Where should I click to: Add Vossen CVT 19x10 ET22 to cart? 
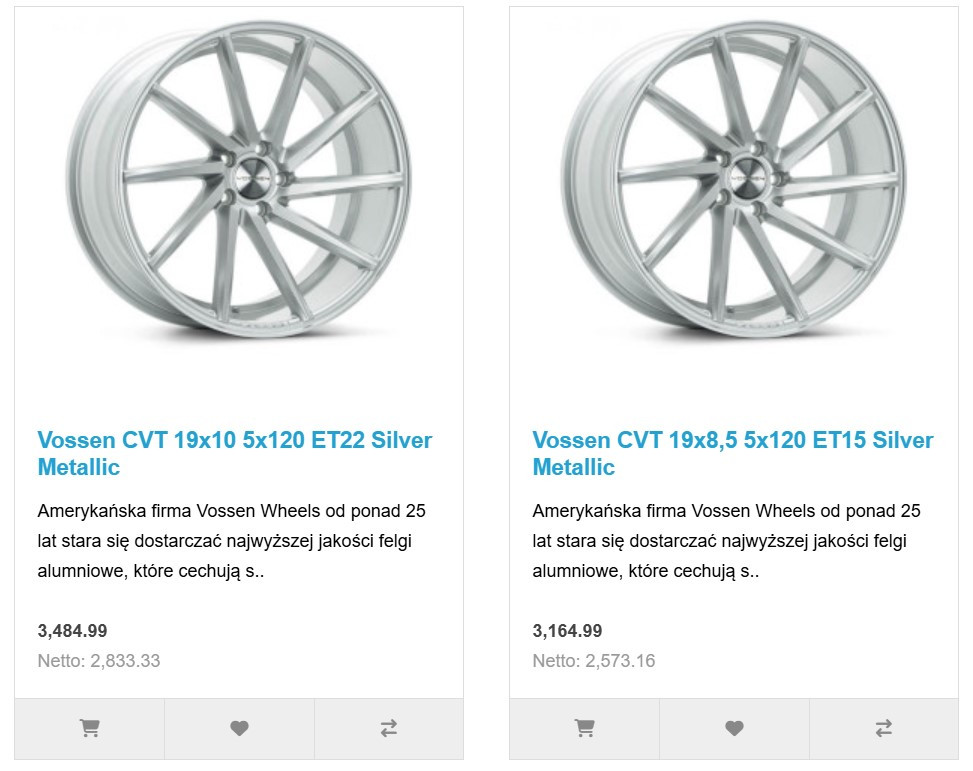point(89,729)
